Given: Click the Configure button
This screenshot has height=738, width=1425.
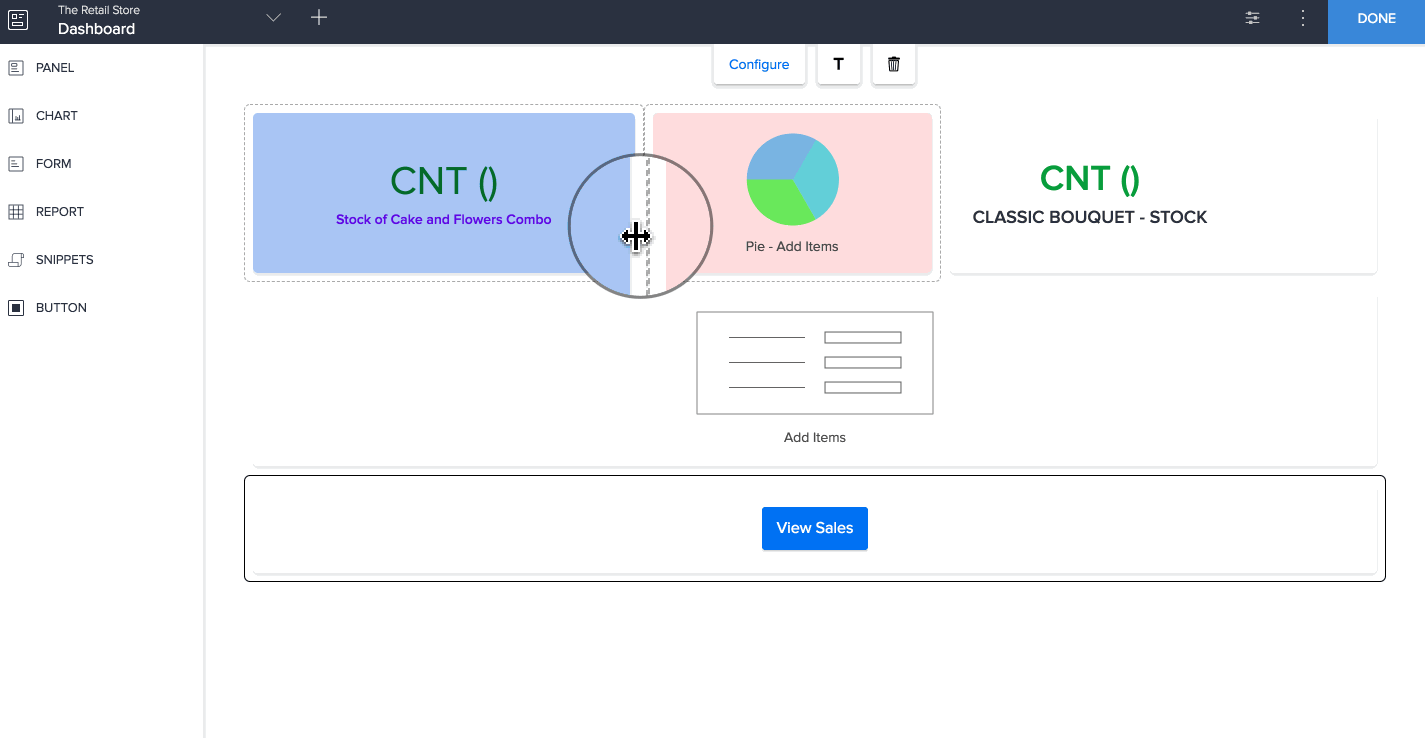Looking at the screenshot, I should pos(759,65).
